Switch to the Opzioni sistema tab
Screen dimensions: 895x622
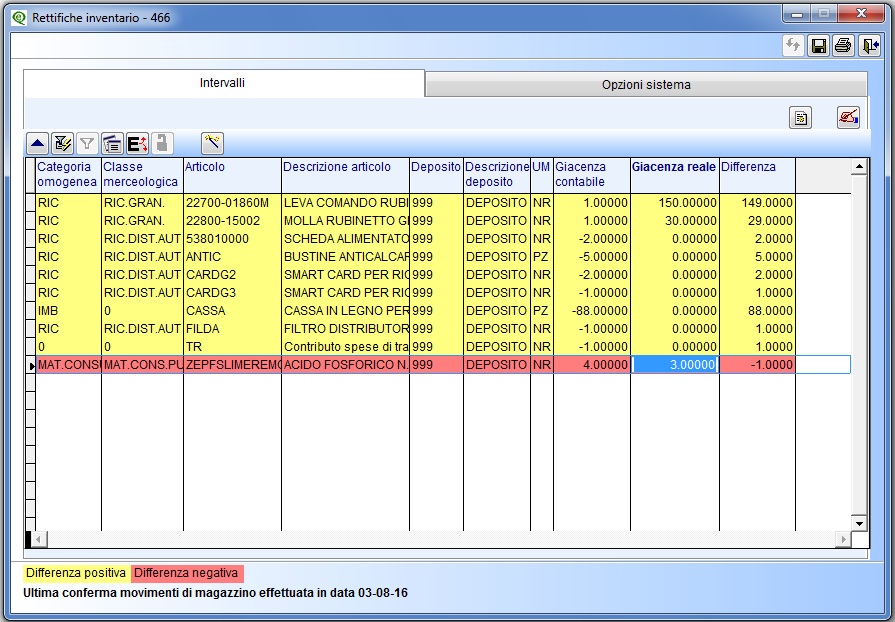[646, 85]
